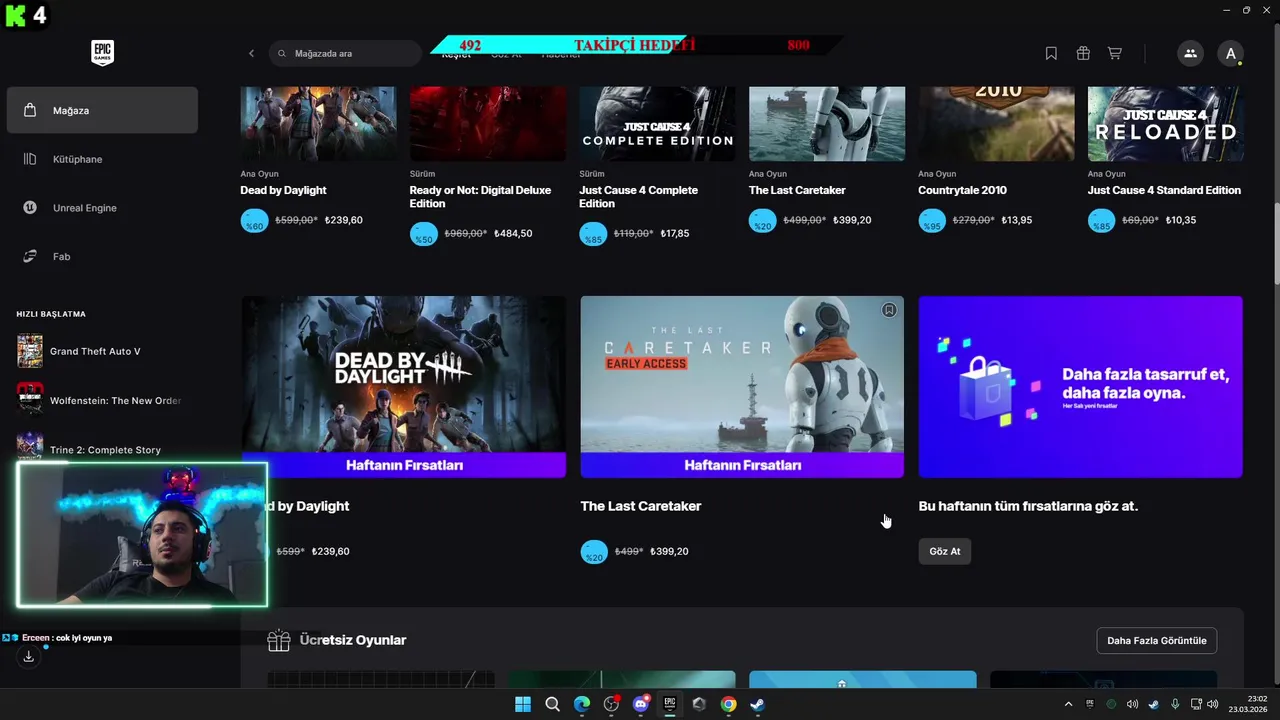Click the Göz At button
This screenshot has height=720, width=1280.
pos(944,551)
